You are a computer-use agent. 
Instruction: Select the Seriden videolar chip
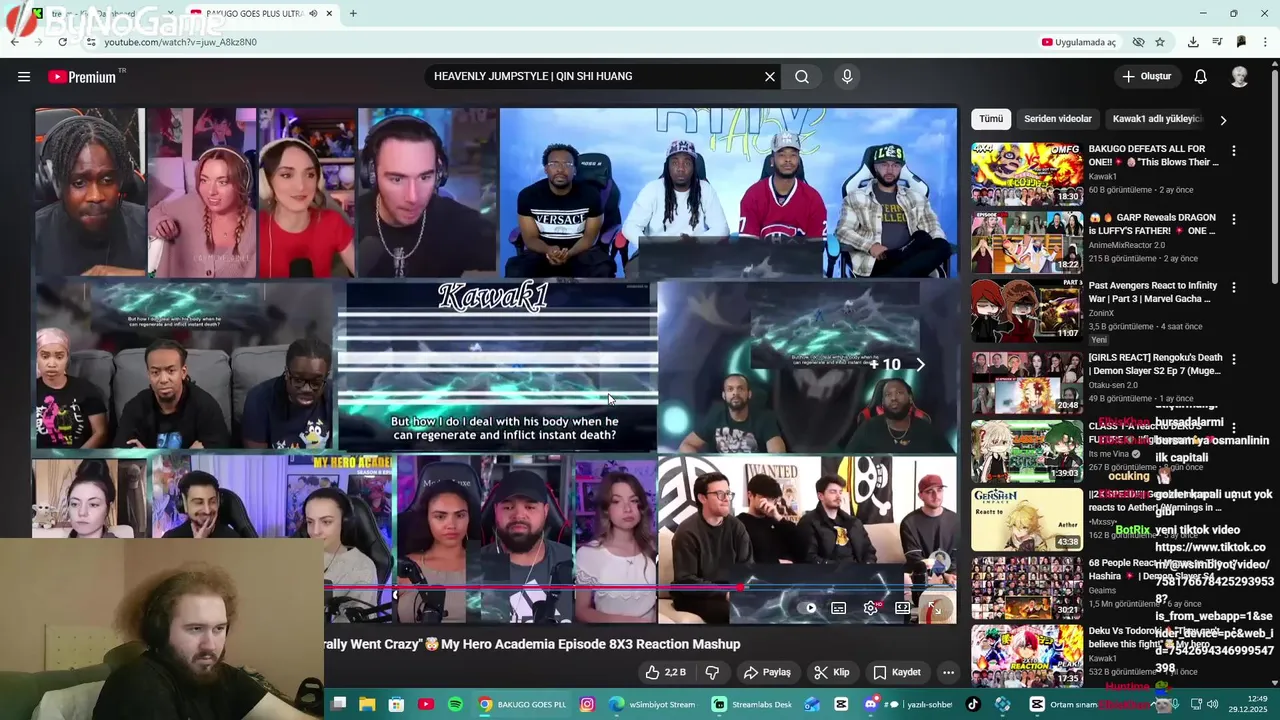point(1058,119)
